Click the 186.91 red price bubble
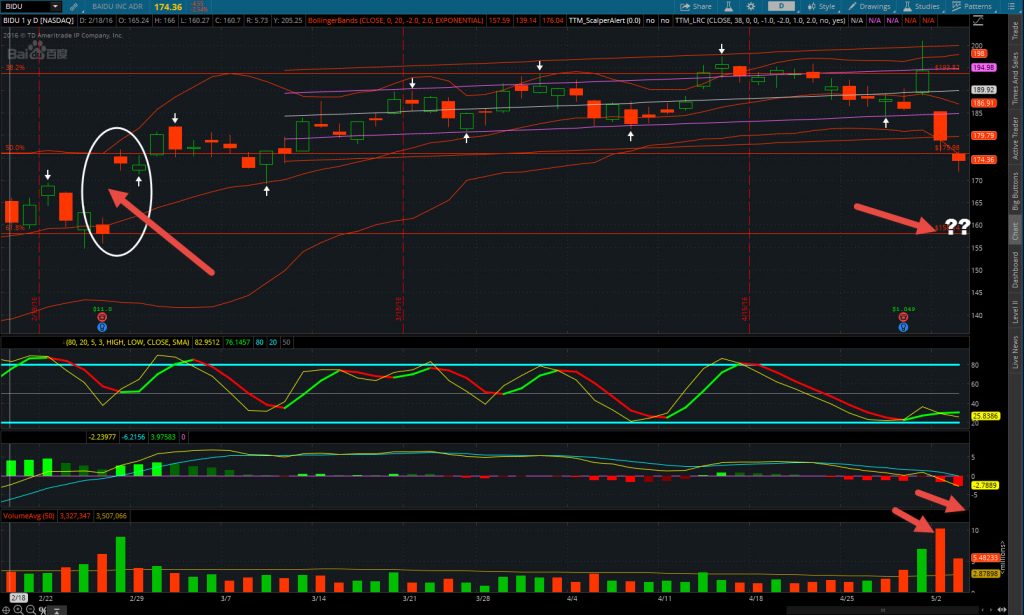This screenshot has height=615, width=1024. click(984, 103)
